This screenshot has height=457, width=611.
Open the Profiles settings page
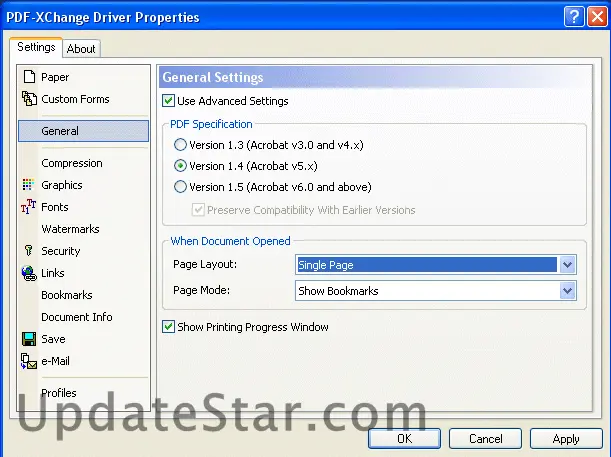(83, 393)
